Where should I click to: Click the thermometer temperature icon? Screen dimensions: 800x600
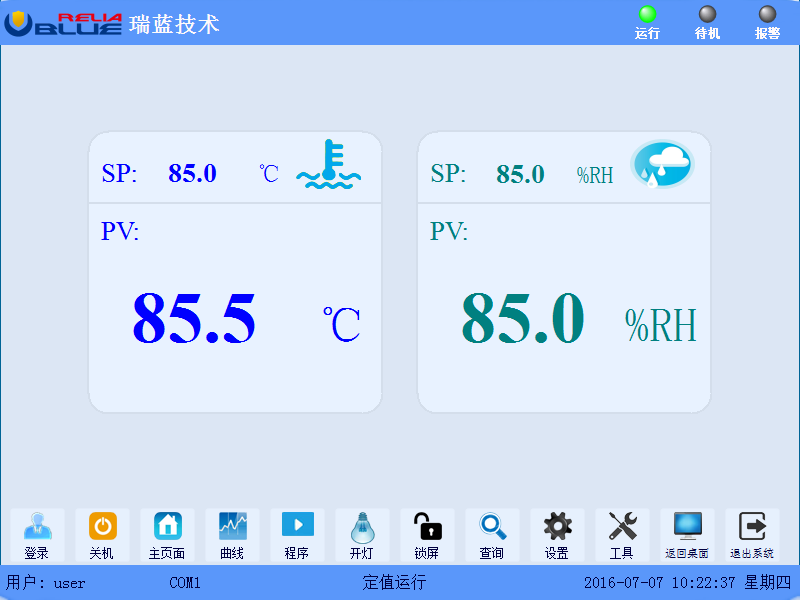pyautogui.click(x=329, y=164)
